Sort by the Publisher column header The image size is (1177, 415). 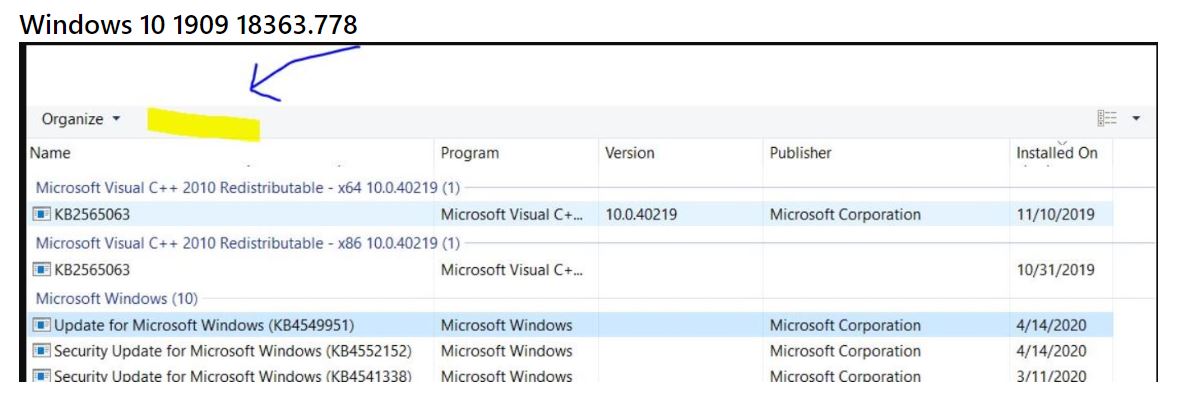[801, 153]
